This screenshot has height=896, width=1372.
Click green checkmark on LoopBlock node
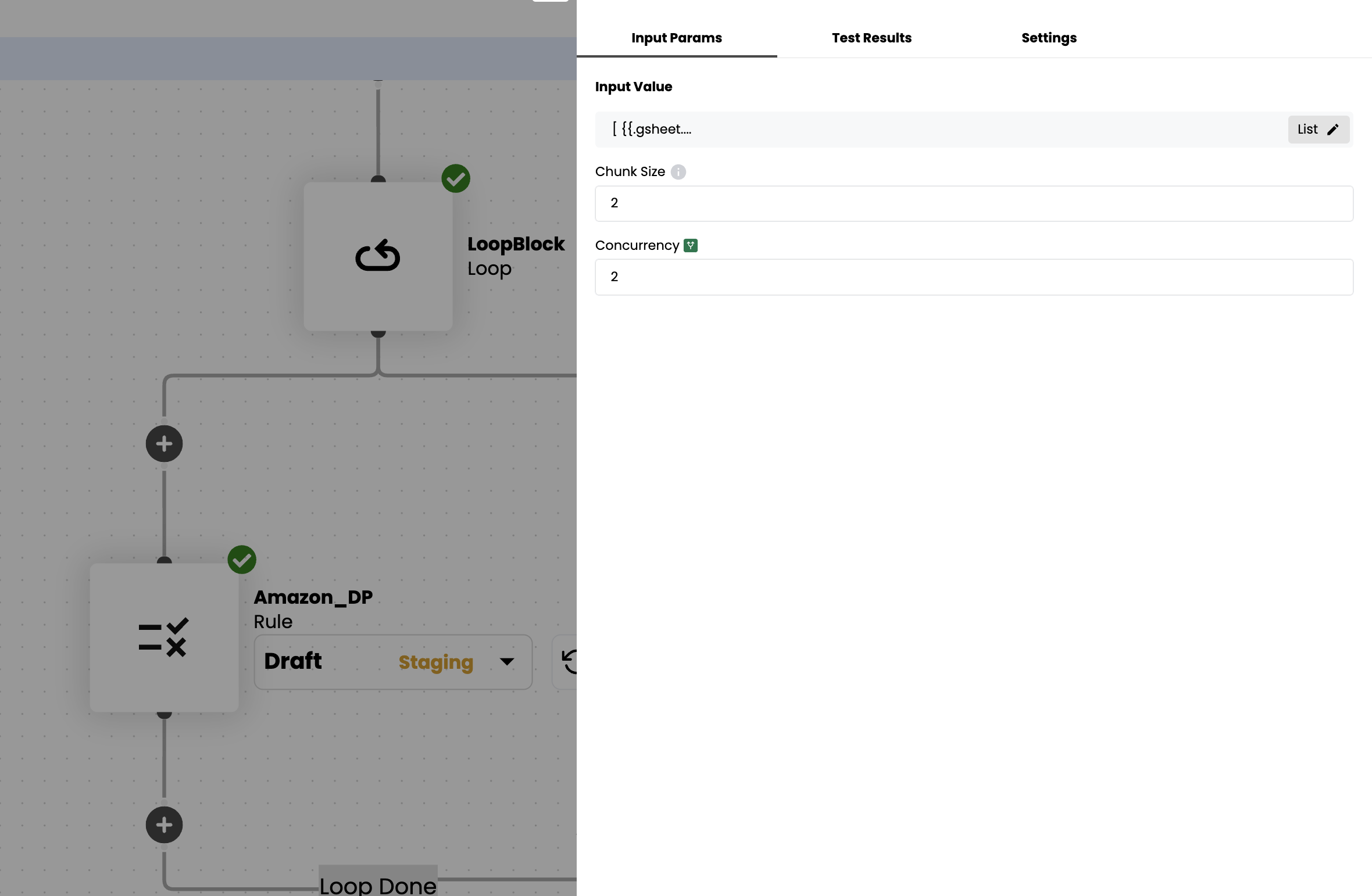(456, 178)
